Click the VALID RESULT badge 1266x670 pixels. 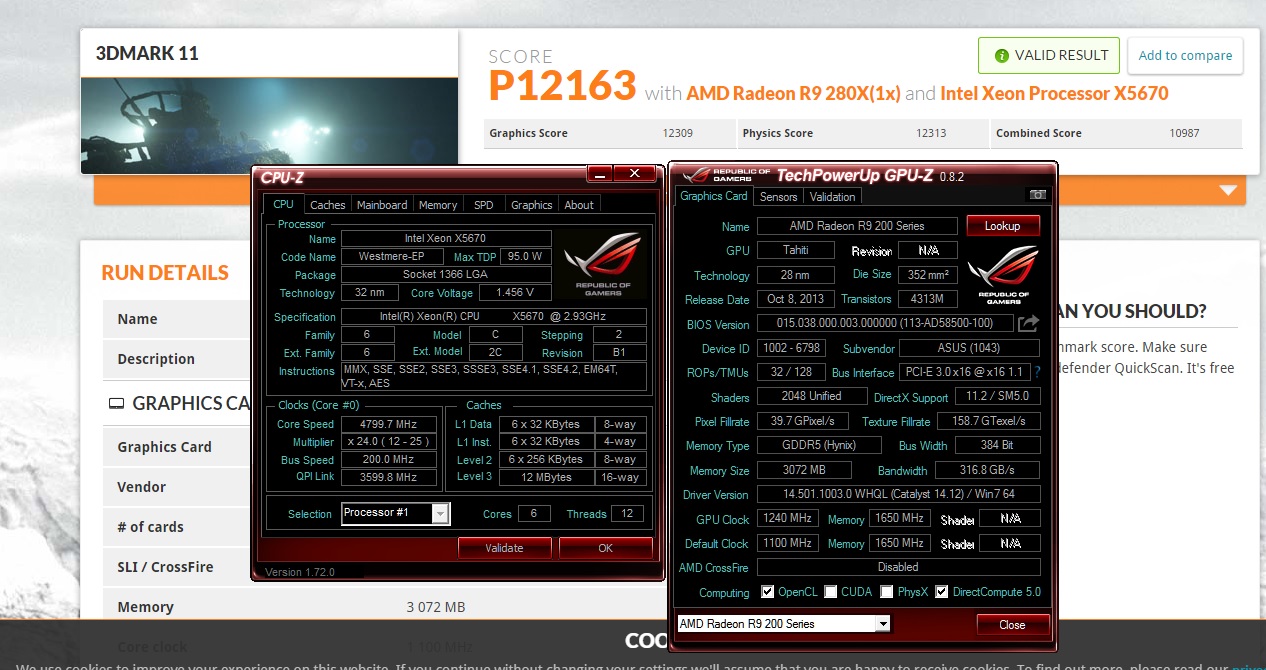(x=1049, y=55)
